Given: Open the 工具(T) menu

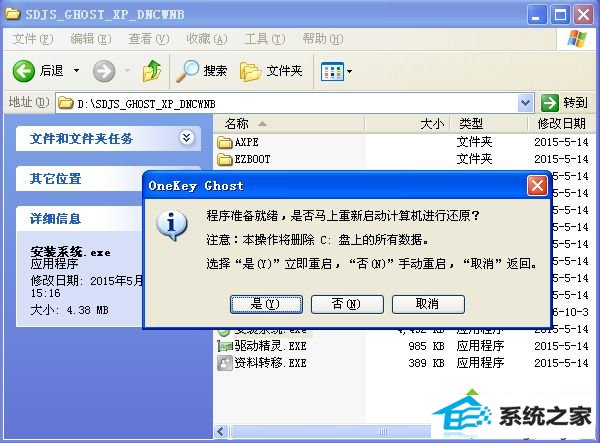Looking at the screenshot, I should tap(265, 39).
